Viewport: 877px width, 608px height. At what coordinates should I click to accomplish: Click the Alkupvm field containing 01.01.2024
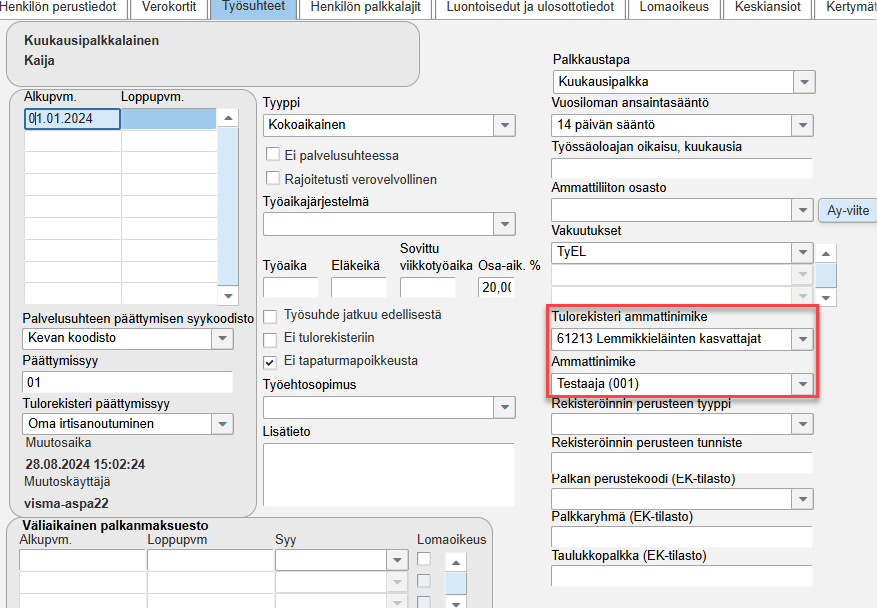[70, 118]
